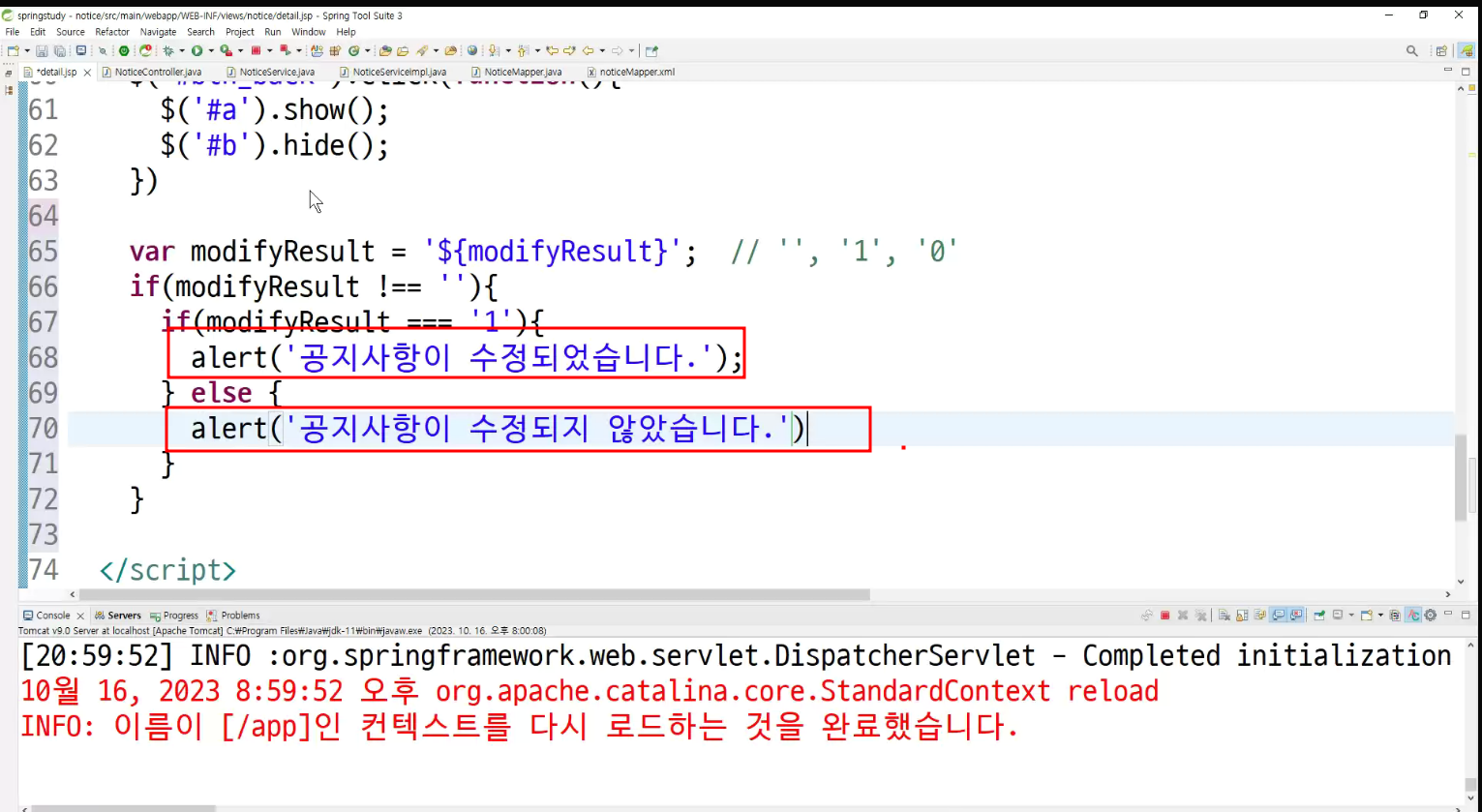Image resolution: width=1482 pixels, height=812 pixels.
Task: Click the Open Task toolbar icon
Action: 403,51
